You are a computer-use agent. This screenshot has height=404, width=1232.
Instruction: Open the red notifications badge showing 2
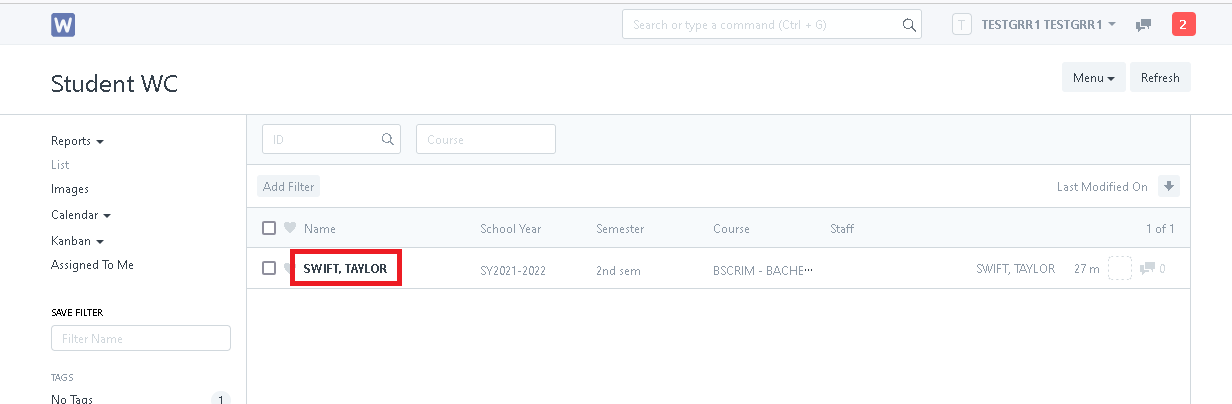(x=1183, y=24)
